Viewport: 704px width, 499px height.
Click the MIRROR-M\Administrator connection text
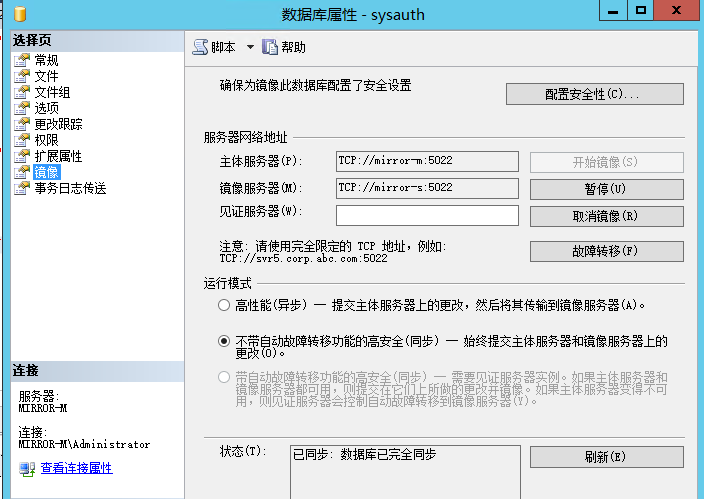tap(84, 444)
